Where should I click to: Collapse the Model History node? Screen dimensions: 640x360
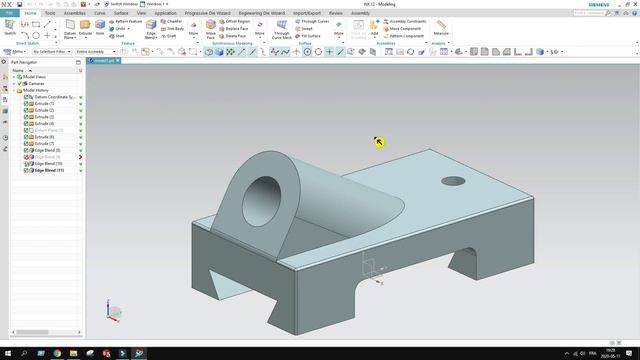14,90
